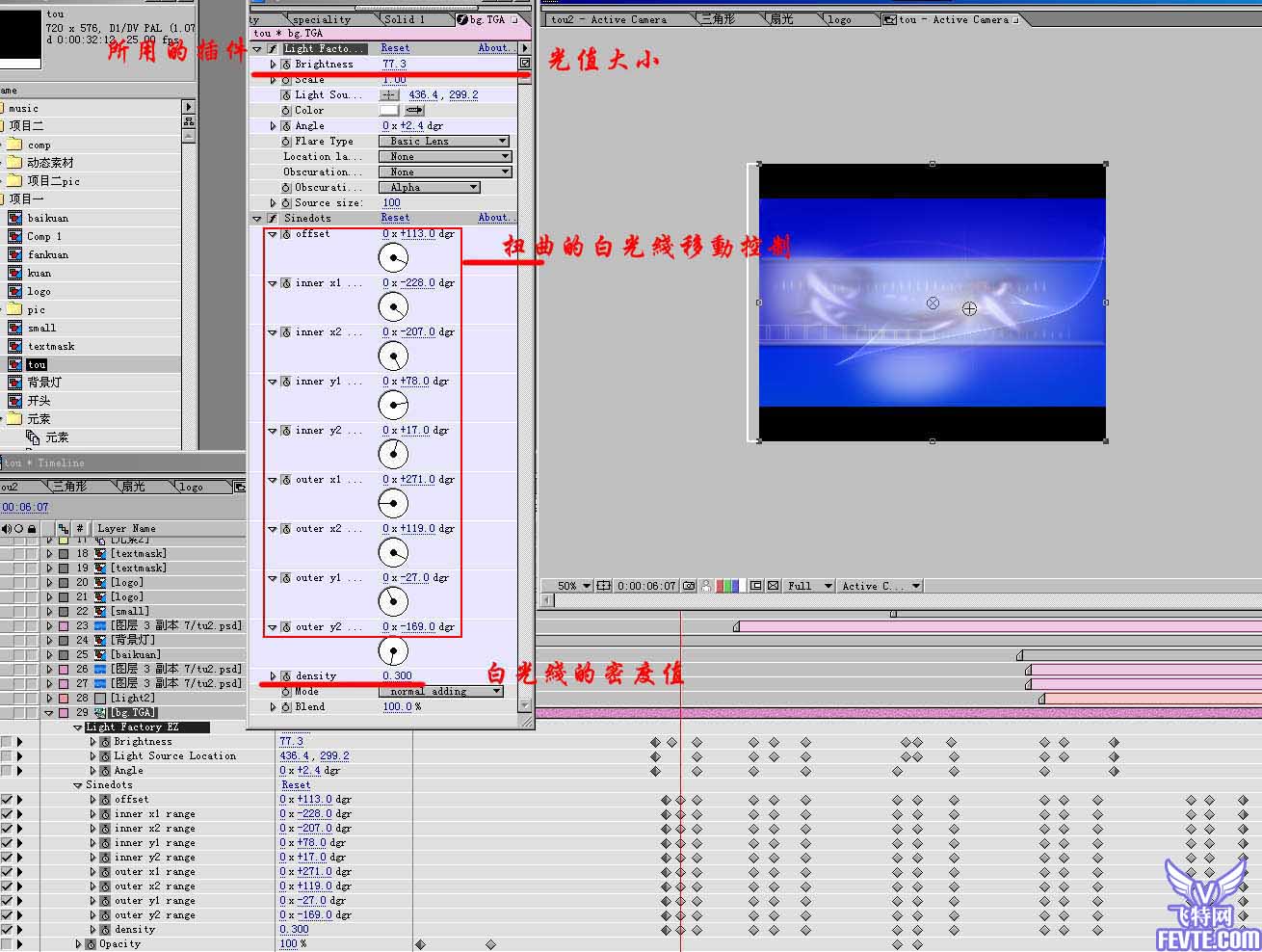Toggle the offset stopwatch in Sinedots

pyautogui.click(x=286, y=234)
